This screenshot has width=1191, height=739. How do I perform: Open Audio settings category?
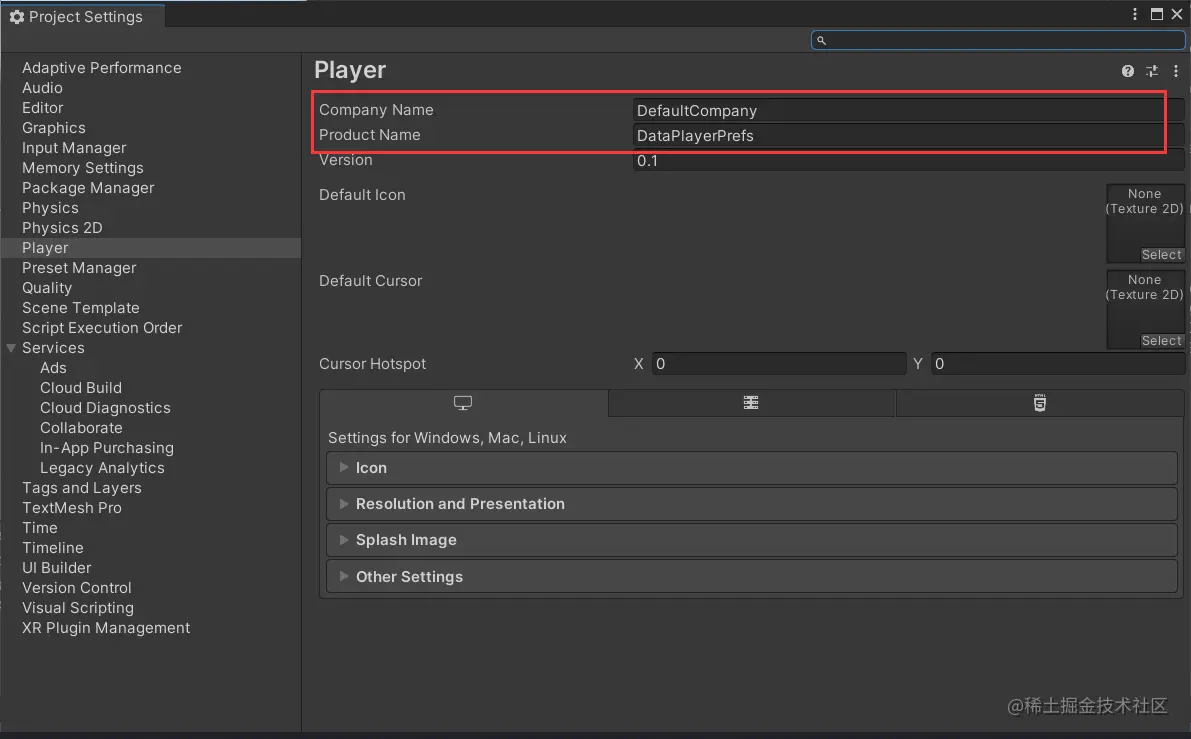click(x=43, y=88)
